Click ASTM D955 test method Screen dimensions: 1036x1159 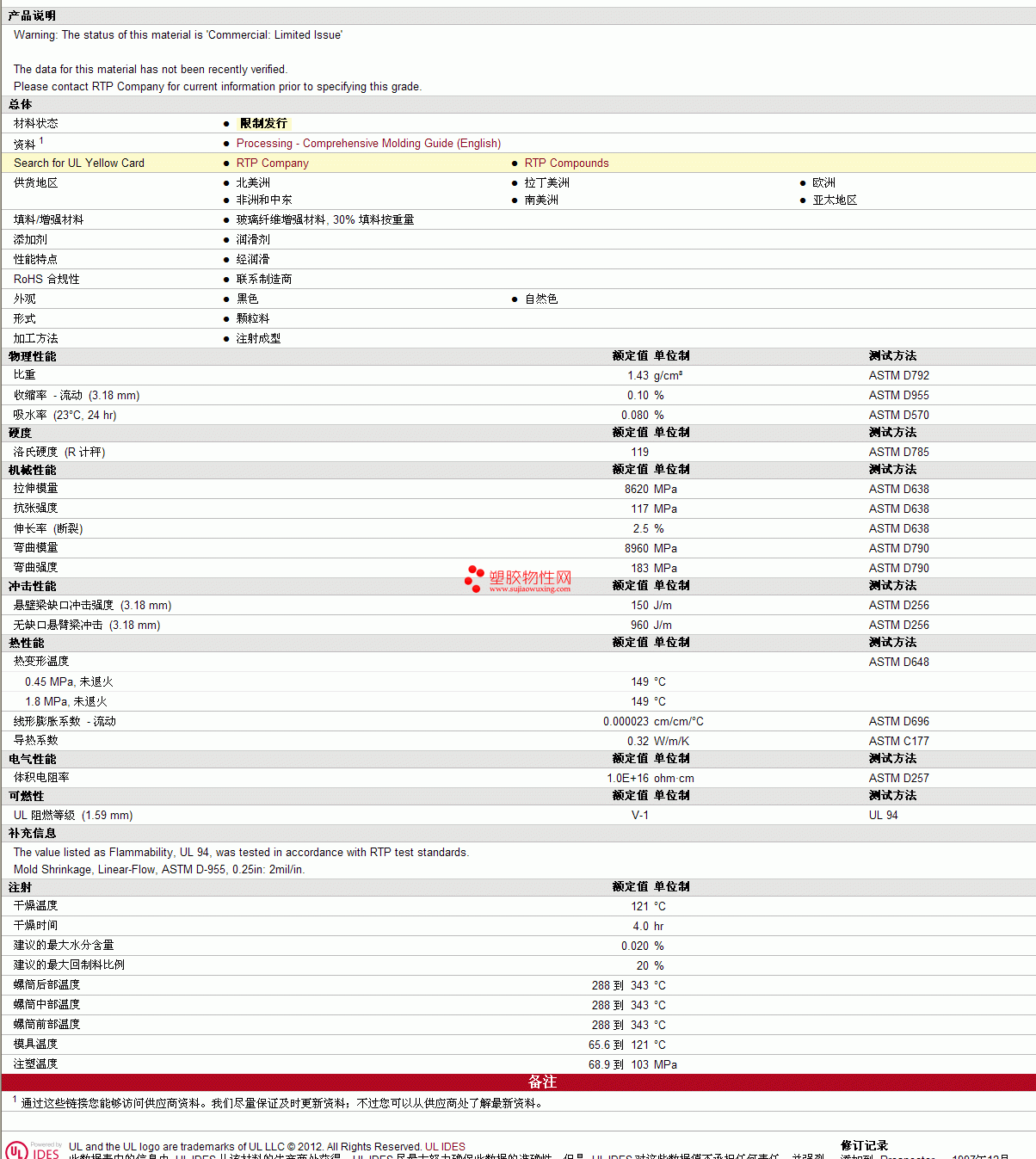[x=899, y=396]
